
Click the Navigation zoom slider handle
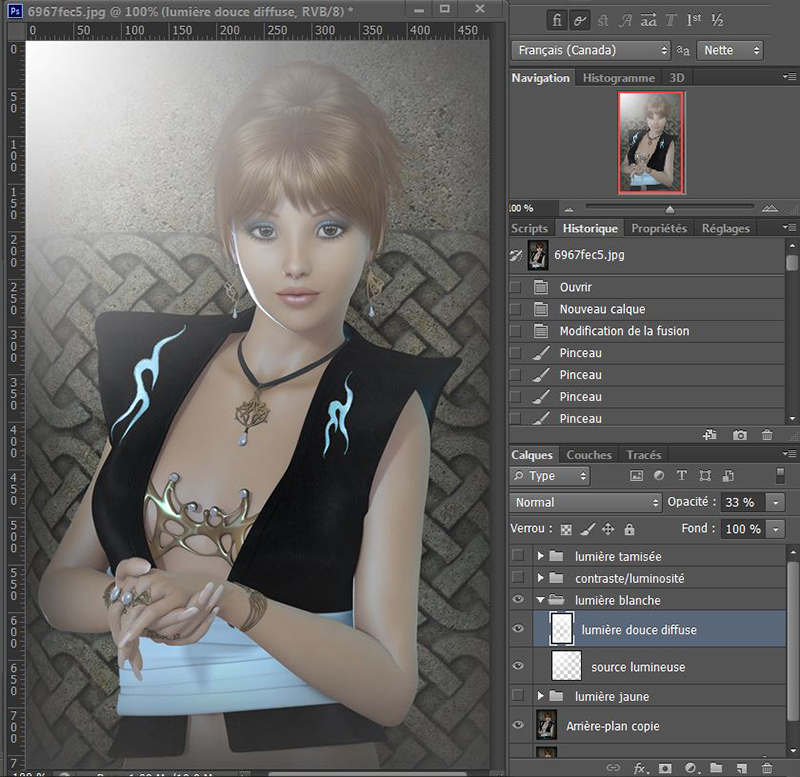tap(669, 209)
